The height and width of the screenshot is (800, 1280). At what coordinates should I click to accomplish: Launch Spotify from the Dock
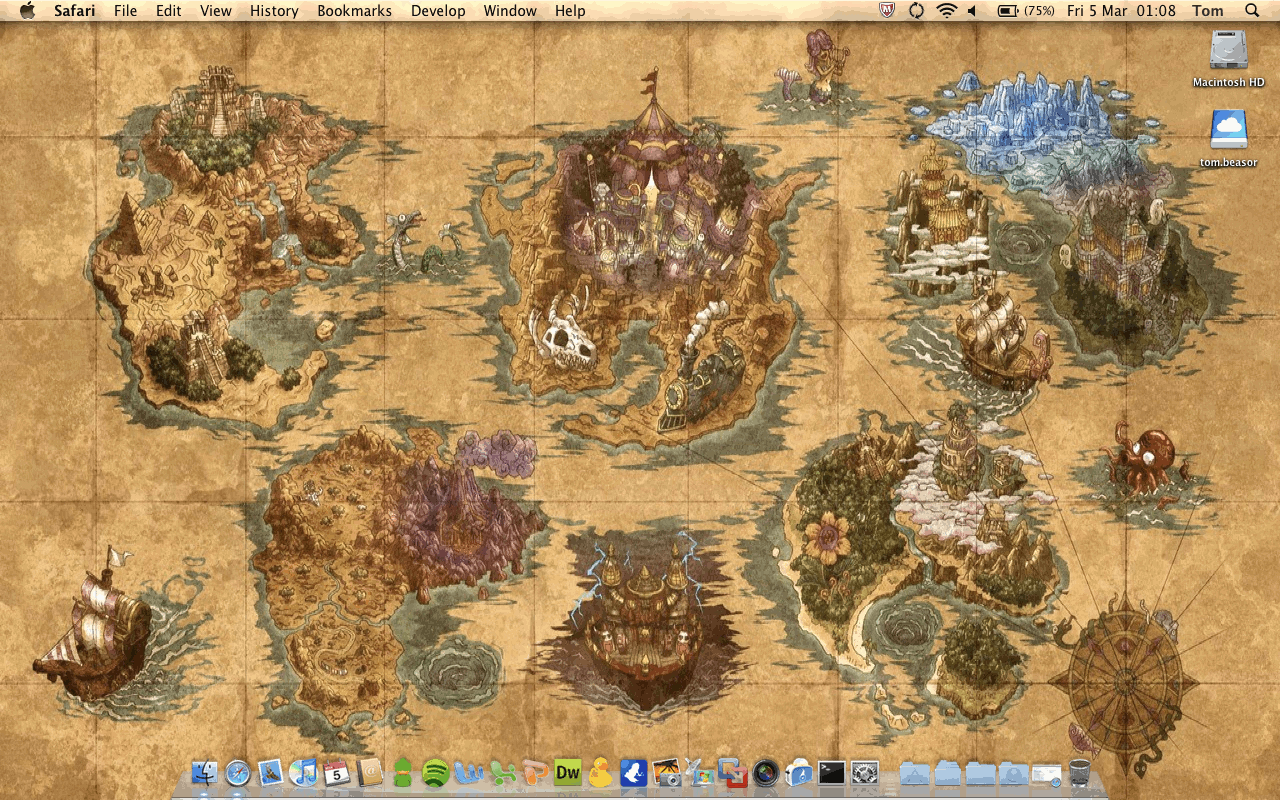pos(435,772)
